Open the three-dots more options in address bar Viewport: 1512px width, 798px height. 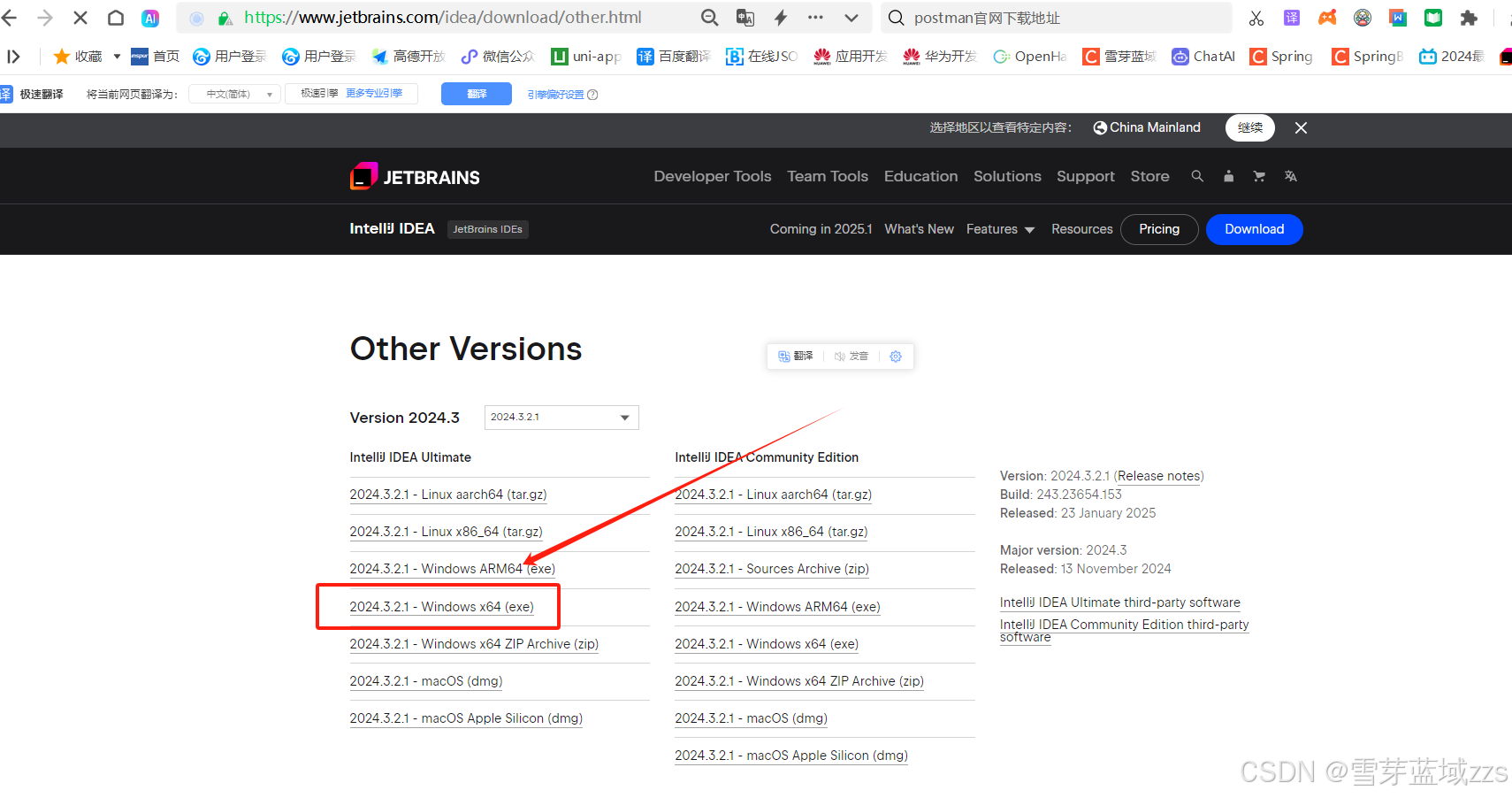coord(815,18)
